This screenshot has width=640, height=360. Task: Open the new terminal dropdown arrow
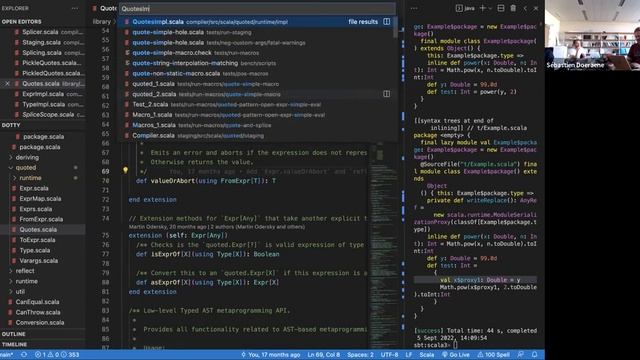[x=490, y=8]
